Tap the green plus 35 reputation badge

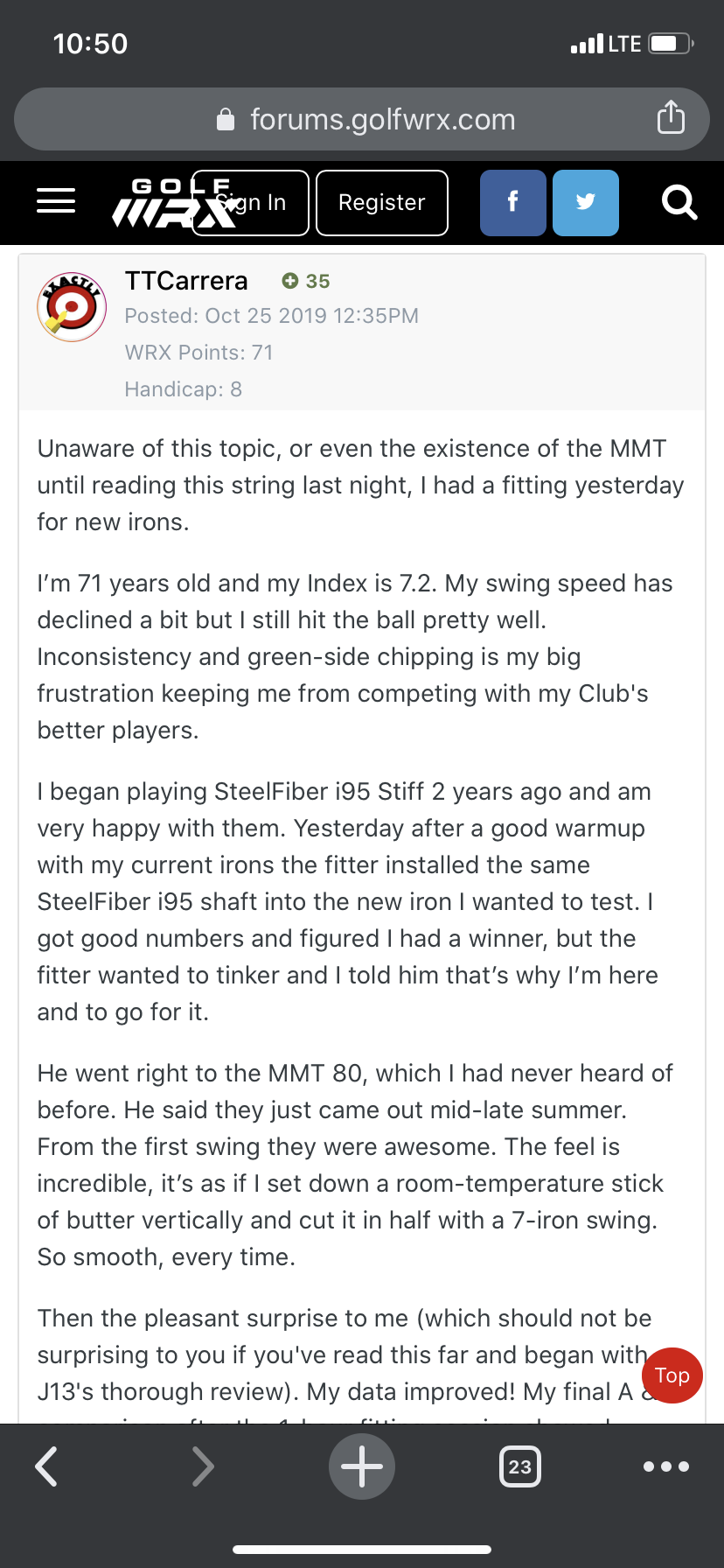point(306,281)
